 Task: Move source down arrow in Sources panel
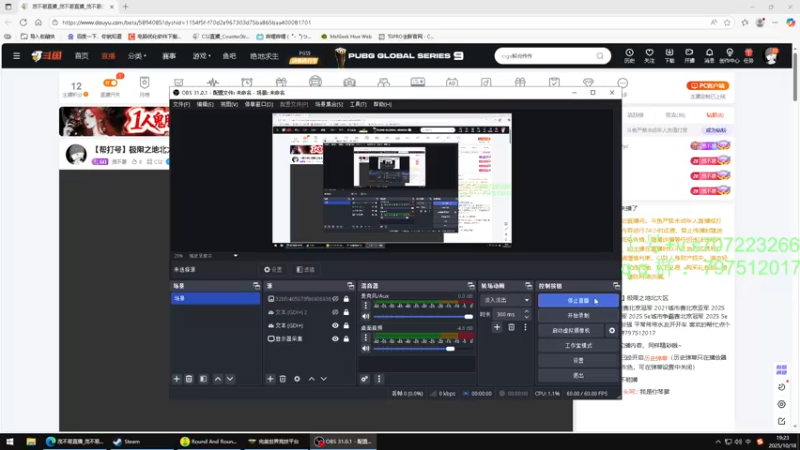pos(323,379)
